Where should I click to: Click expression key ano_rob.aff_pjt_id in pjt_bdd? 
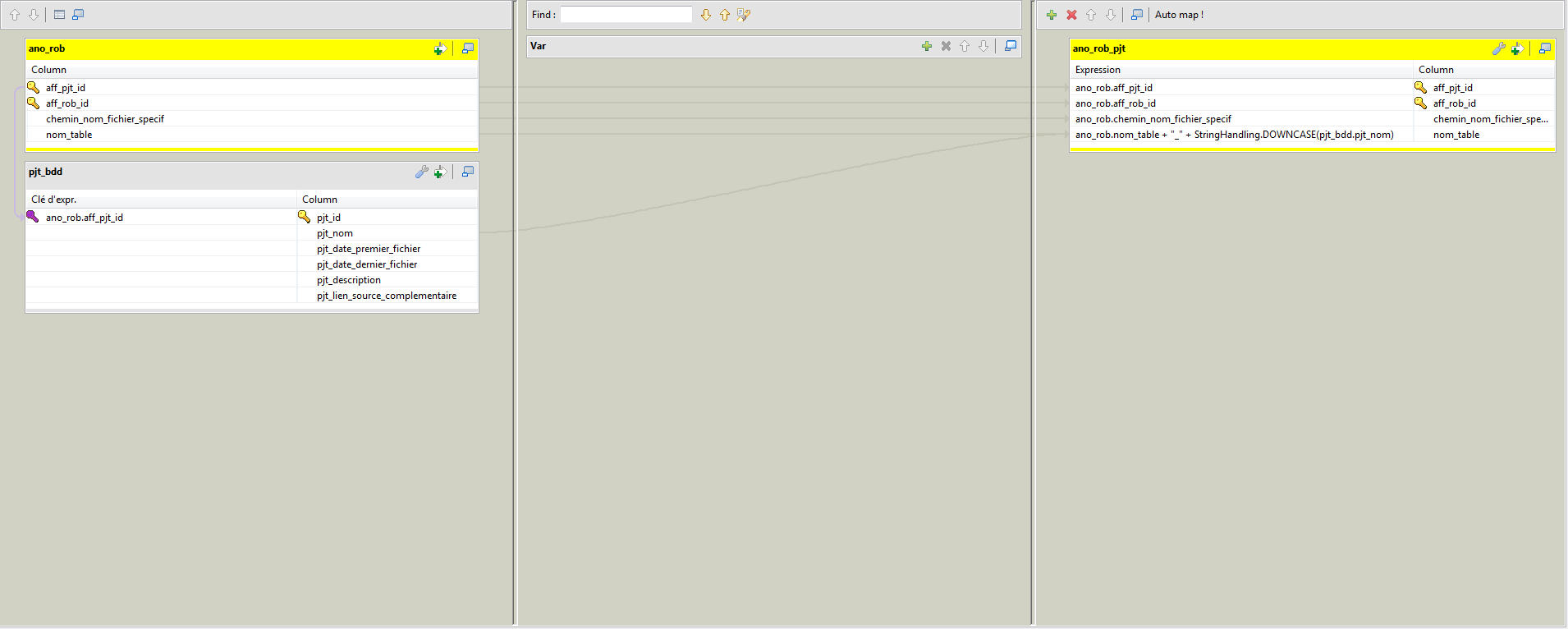(x=161, y=218)
